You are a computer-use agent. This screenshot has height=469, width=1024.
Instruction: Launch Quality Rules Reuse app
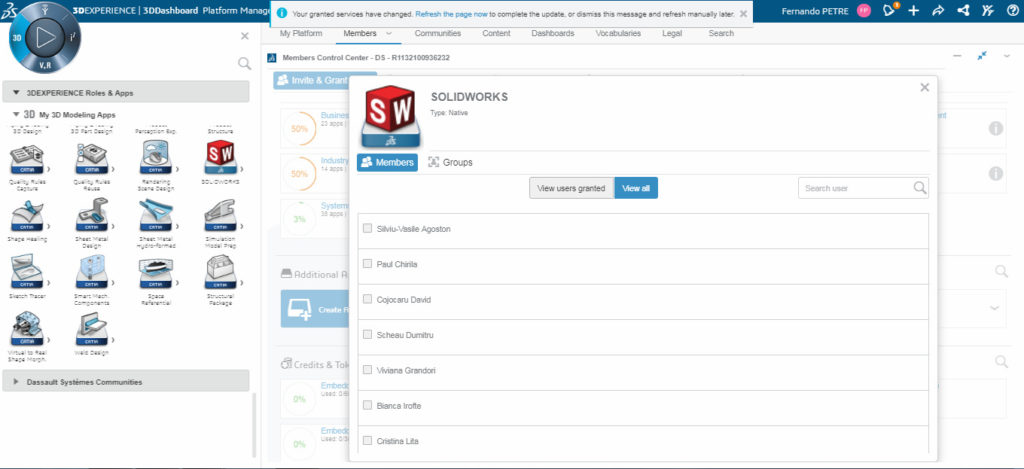click(91, 159)
